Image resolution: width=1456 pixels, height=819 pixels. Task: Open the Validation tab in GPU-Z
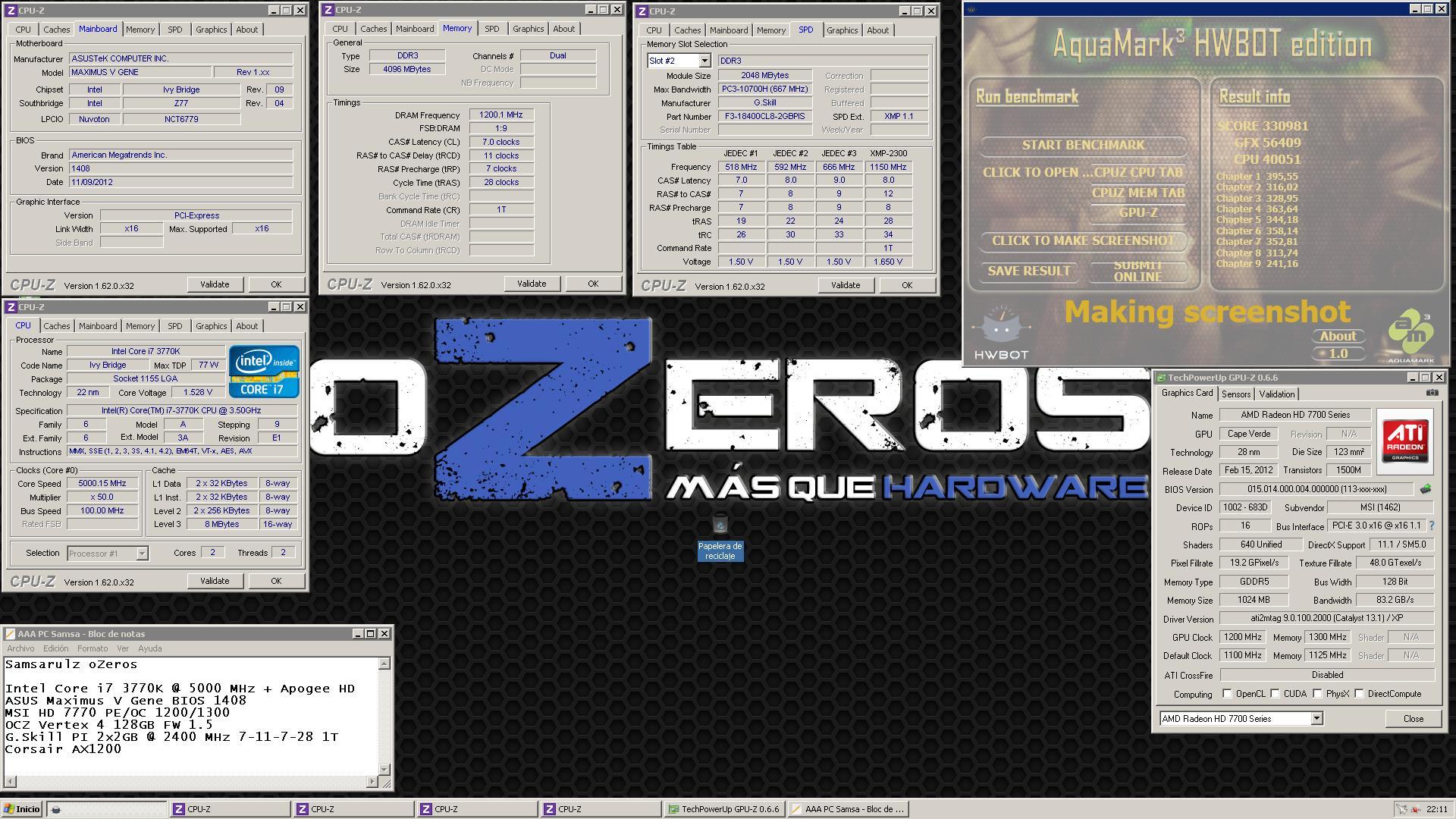1277,394
